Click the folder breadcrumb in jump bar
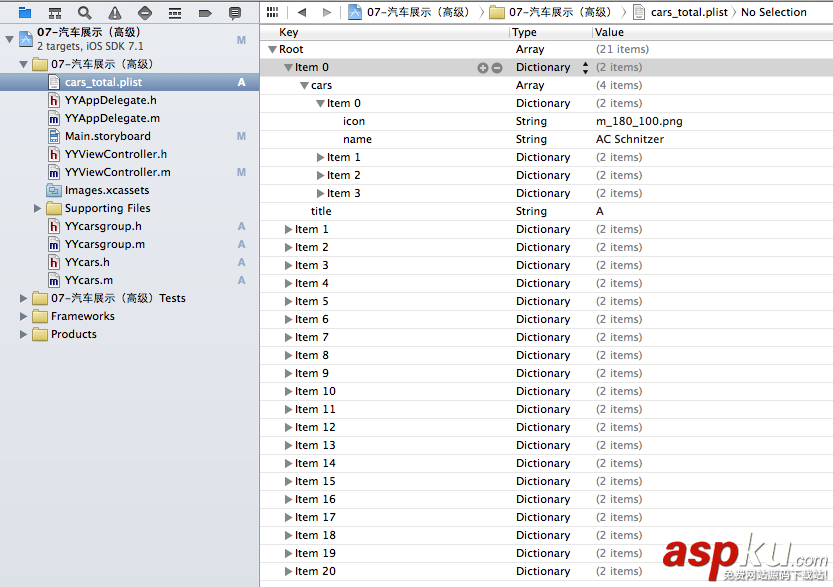 550,12
